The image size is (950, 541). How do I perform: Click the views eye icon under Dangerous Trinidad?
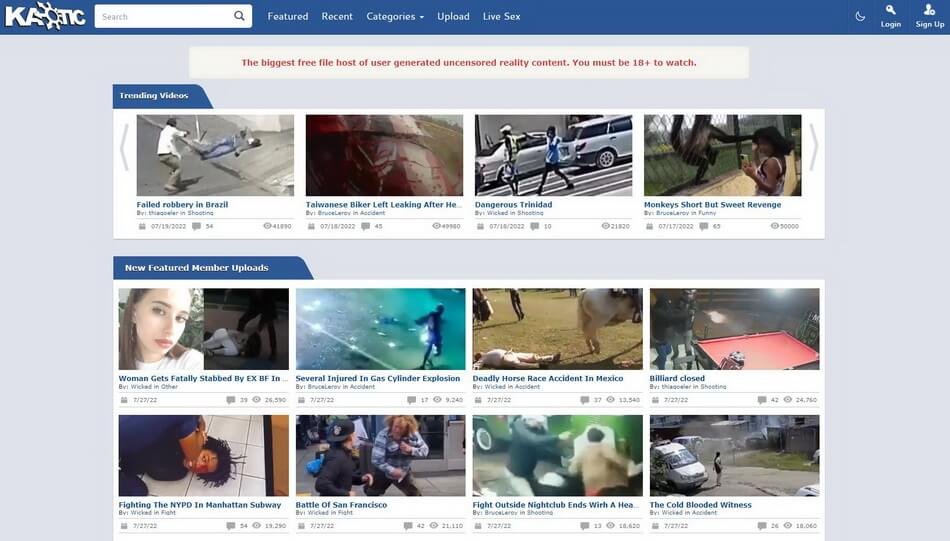click(606, 226)
